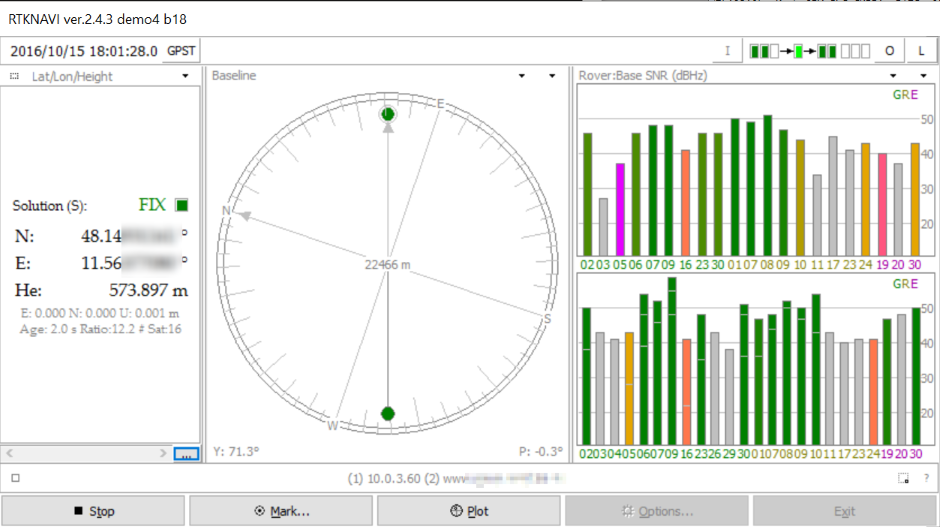Click the horizontal scrollbar right arrow

tap(165, 454)
